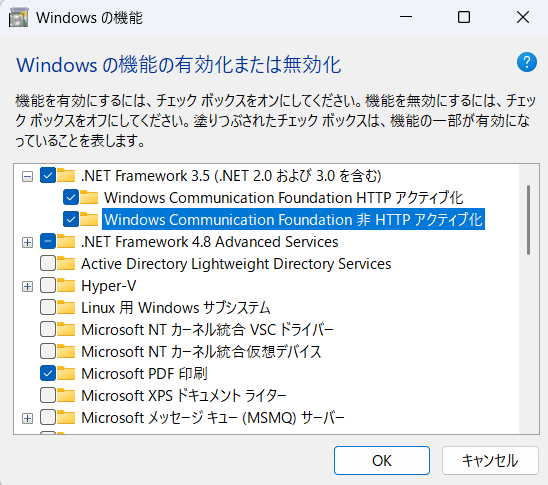Click folder icon beside Microsoft PDF 印刷
548x485 pixels.
point(66,373)
